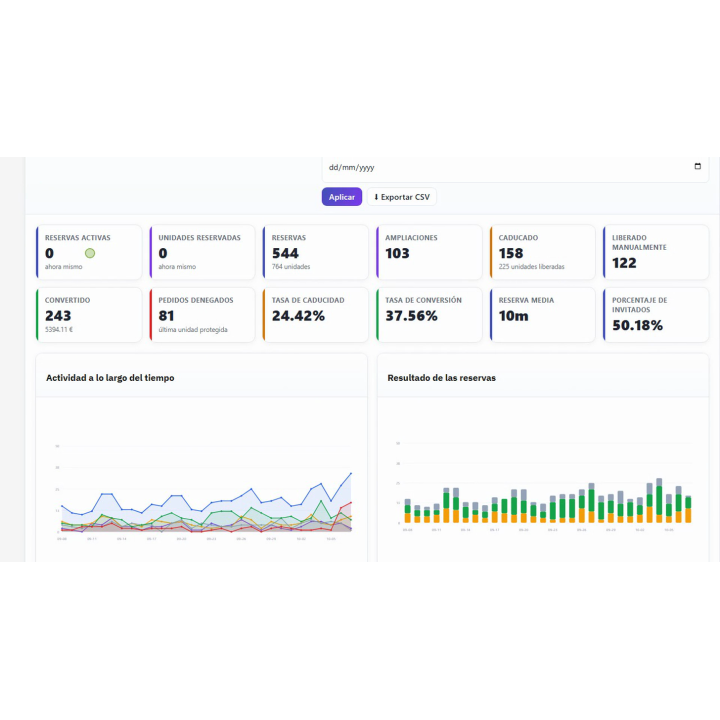Click the Caducado value 158

[x=511, y=253]
